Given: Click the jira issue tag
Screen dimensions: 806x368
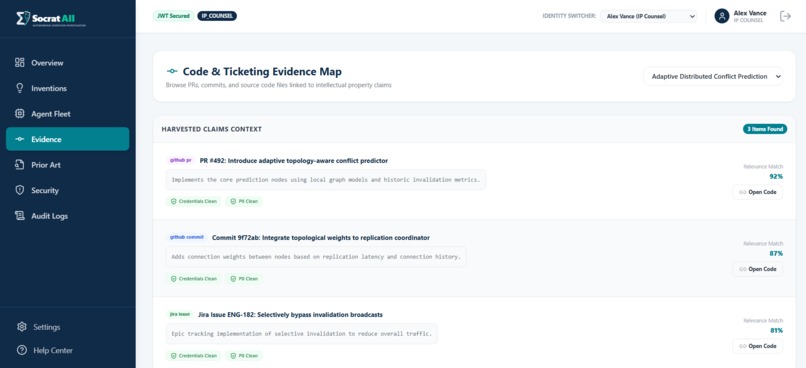Looking at the screenshot, I should (x=180, y=314).
